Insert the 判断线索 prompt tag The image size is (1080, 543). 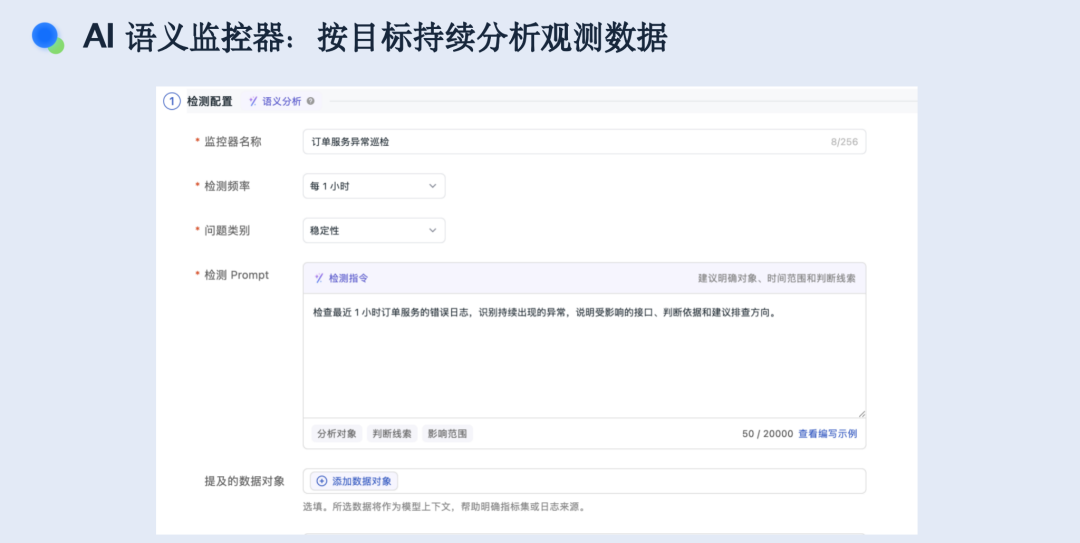tap(392, 433)
